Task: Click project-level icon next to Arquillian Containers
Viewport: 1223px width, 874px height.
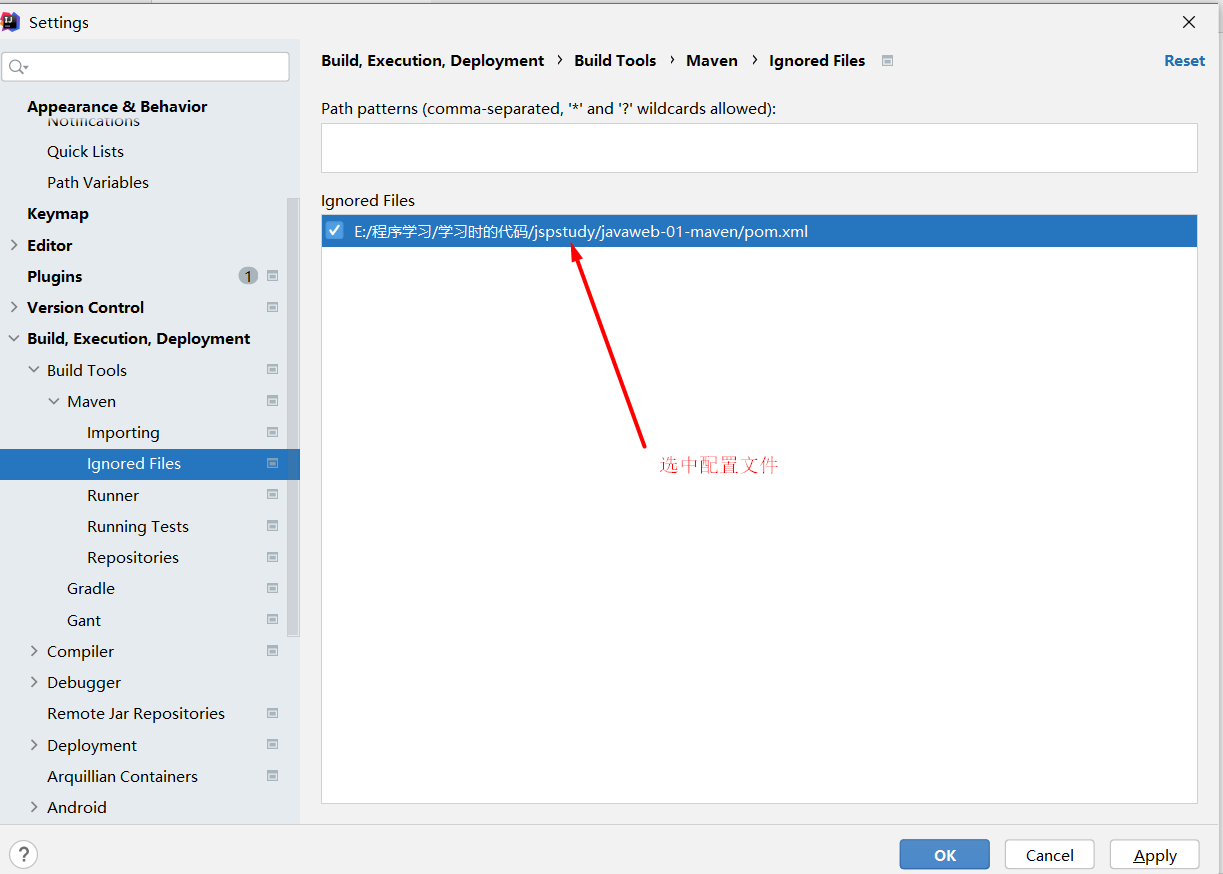Action: tap(272, 776)
